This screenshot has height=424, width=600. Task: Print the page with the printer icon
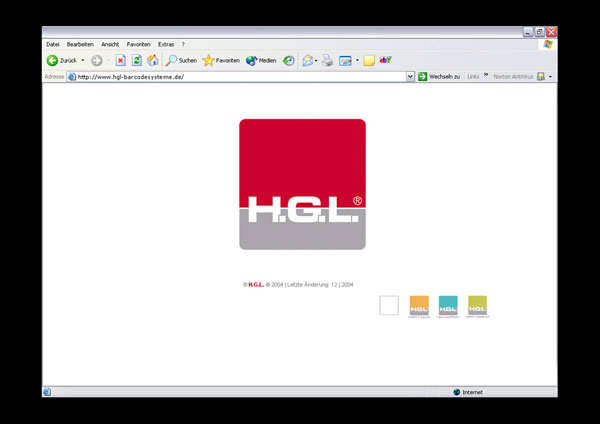pyautogui.click(x=328, y=60)
